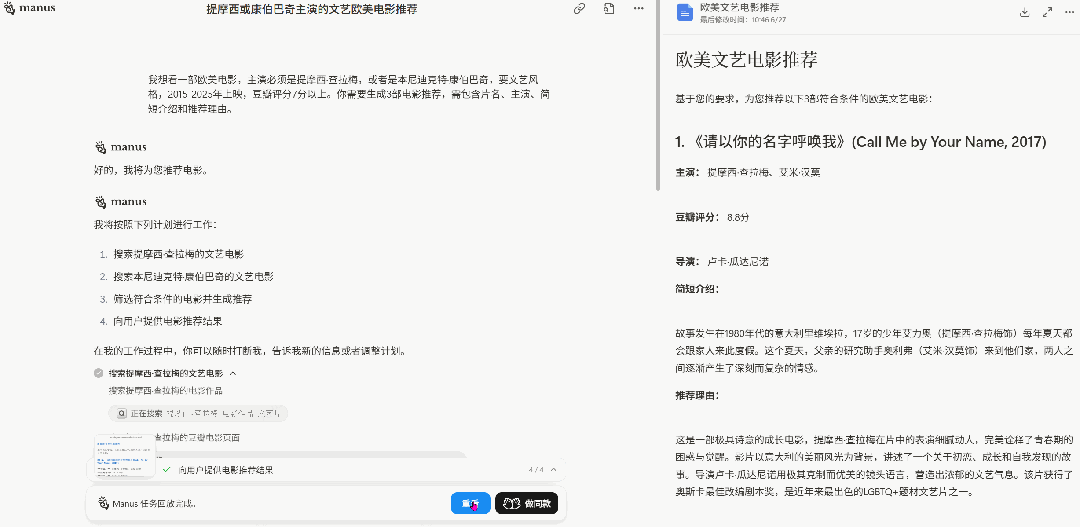
Task: Click the 搜索提摩西·查拉梅的电影作品 sub-step text
Action: tap(165, 391)
